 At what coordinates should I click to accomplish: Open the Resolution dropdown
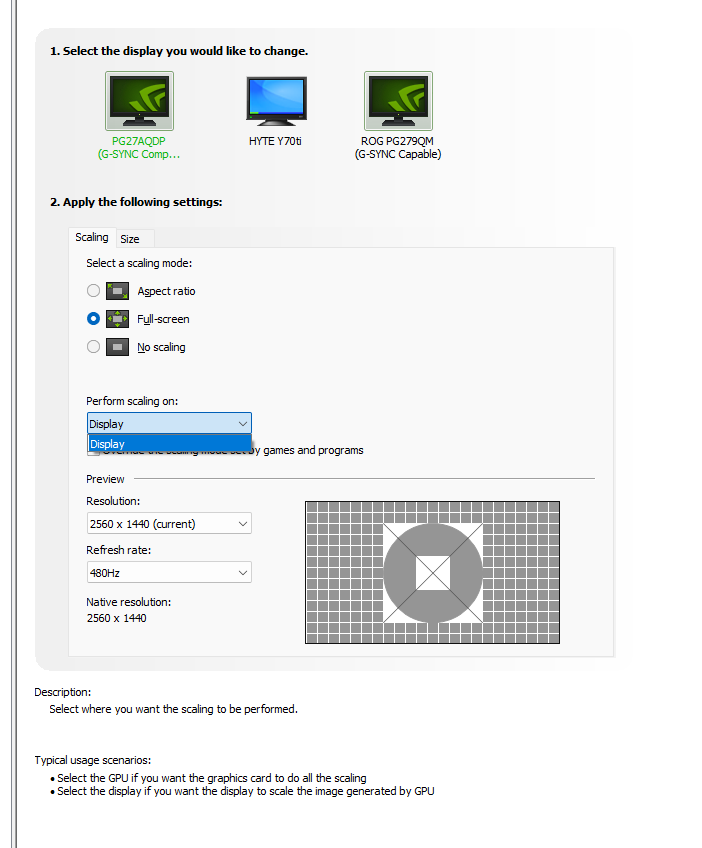tap(169, 524)
